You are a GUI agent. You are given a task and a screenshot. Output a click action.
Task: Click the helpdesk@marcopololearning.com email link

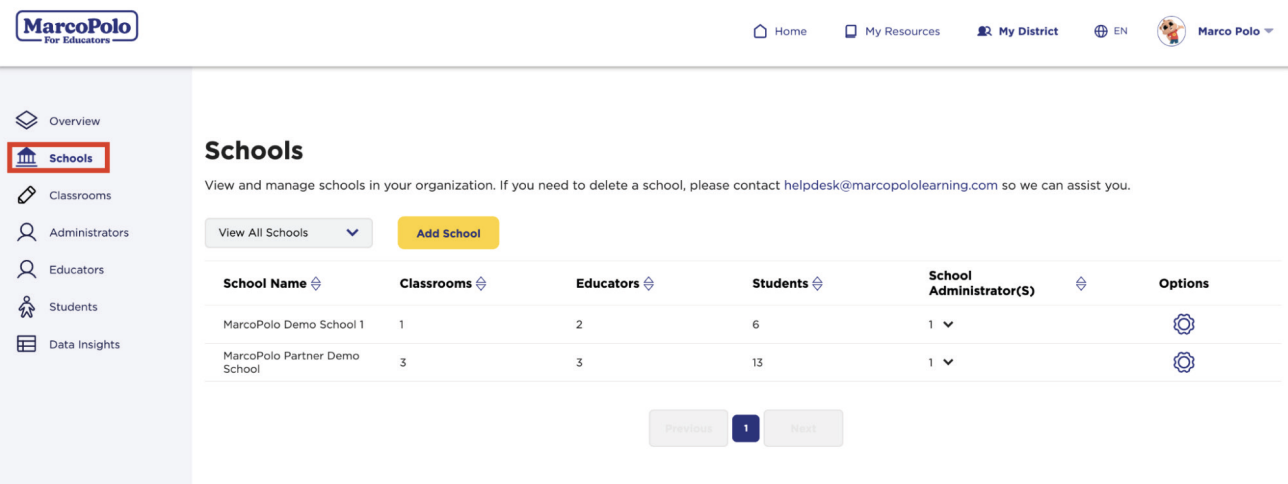coord(891,185)
